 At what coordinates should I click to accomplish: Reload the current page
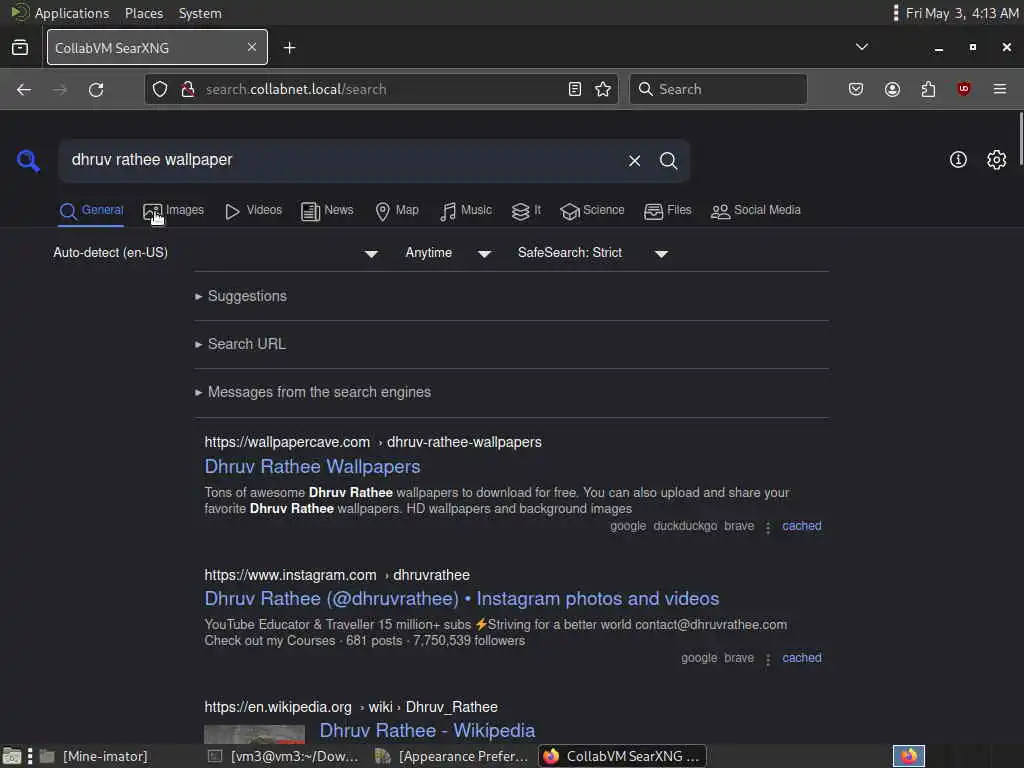coord(96,89)
